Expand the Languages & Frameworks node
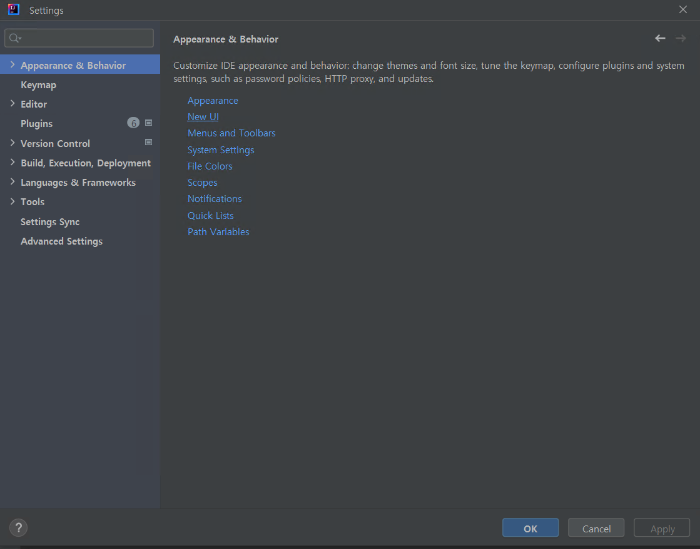This screenshot has height=549, width=700. pos(12,182)
